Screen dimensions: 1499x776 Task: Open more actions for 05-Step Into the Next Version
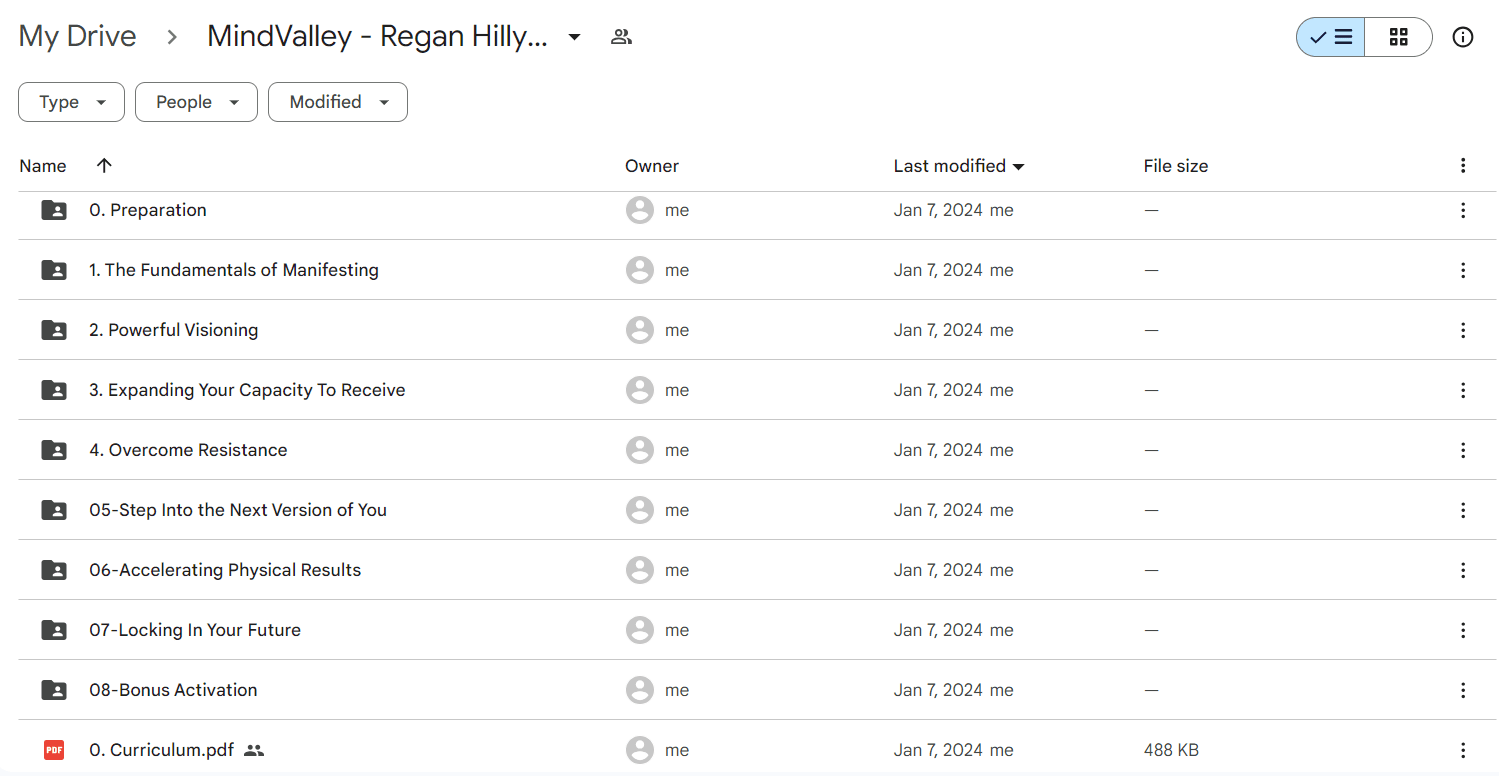(1463, 510)
